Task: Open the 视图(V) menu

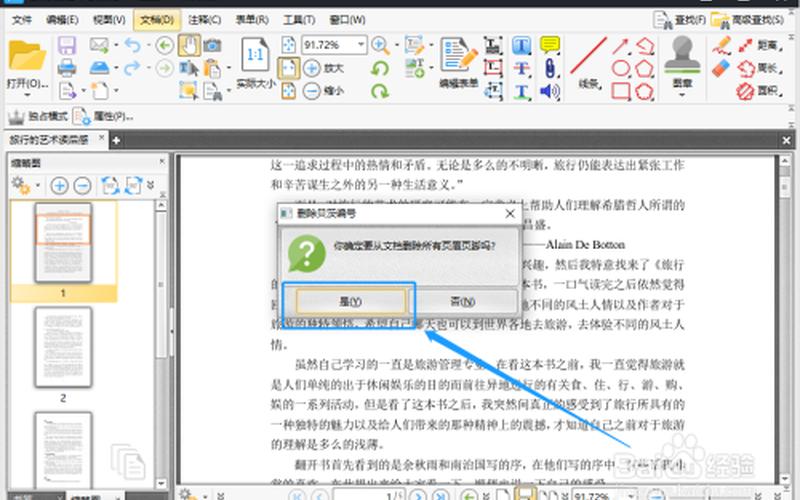Action: [109, 20]
